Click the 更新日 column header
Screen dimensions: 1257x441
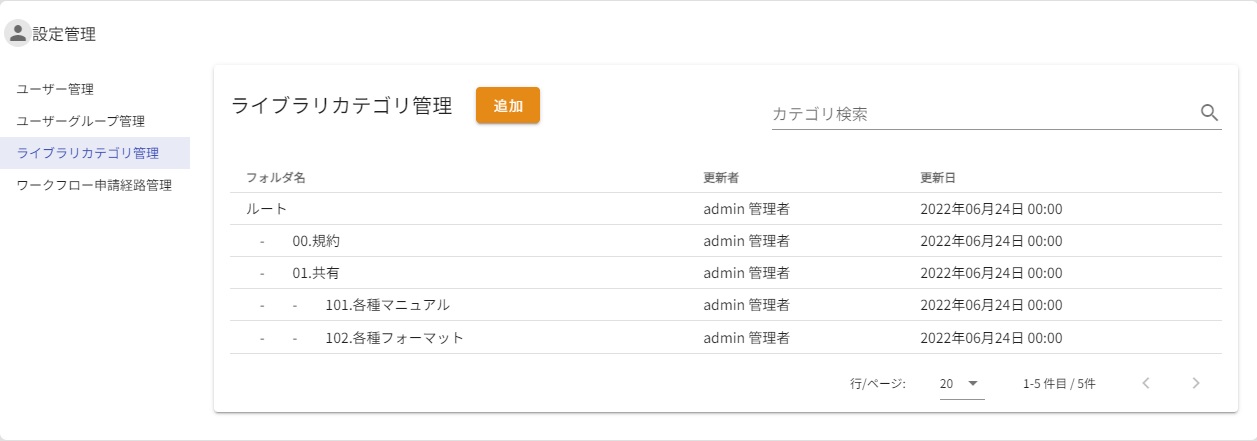pyautogui.click(x=938, y=177)
